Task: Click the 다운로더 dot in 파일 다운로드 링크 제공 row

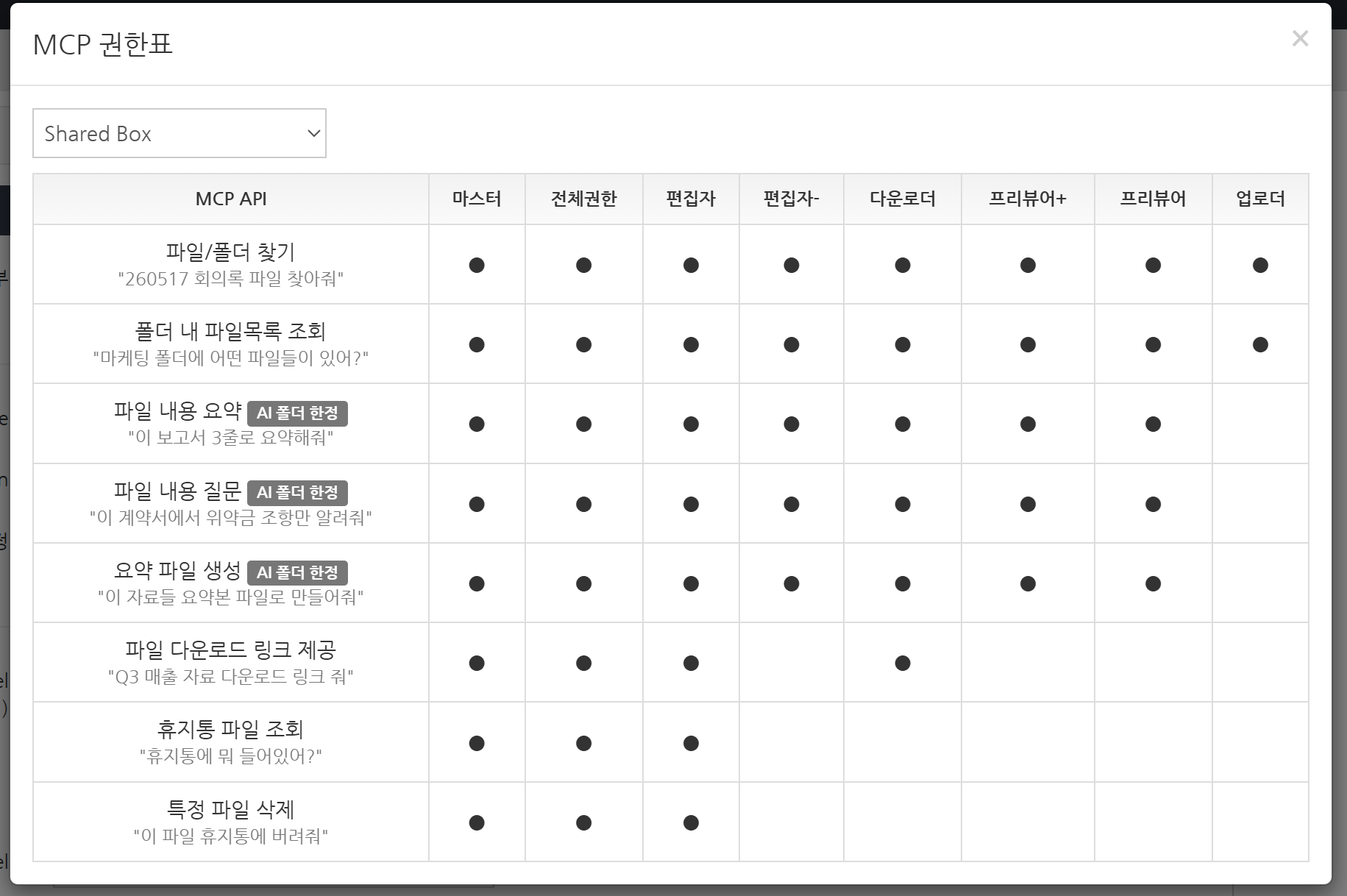Action: click(x=903, y=663)
